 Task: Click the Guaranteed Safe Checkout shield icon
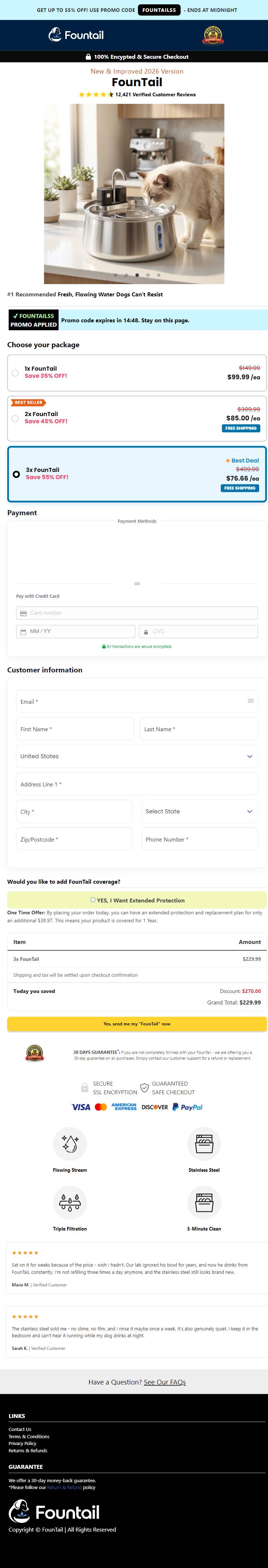[144, 1087]
